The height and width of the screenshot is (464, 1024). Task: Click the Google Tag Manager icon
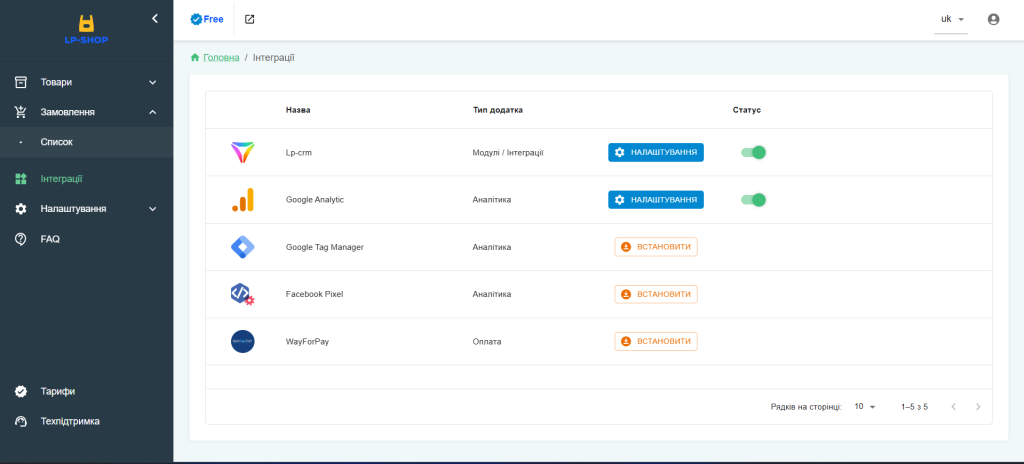(x=242, y=247)
